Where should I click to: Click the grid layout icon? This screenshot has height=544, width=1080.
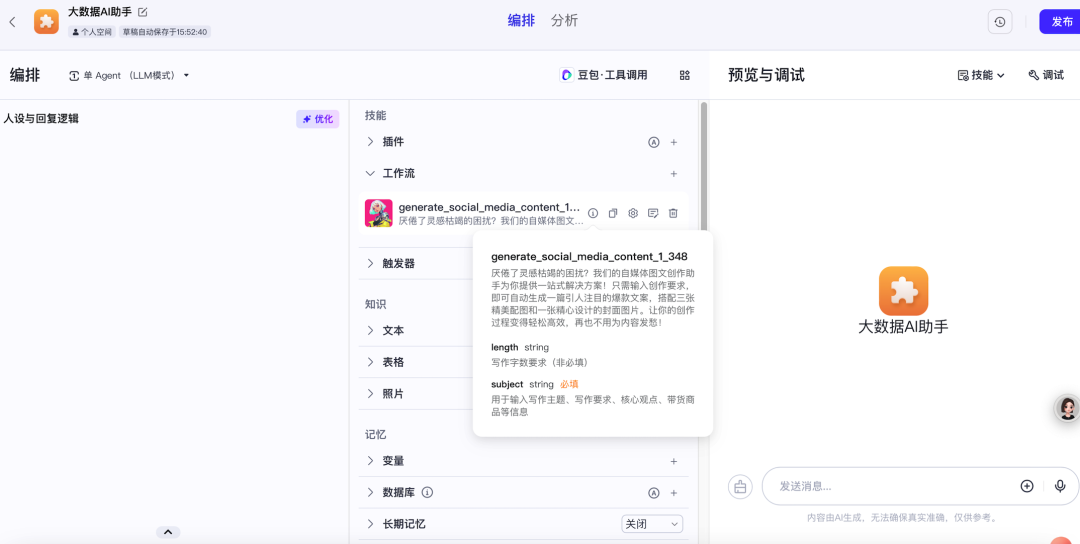coord(685,75)
